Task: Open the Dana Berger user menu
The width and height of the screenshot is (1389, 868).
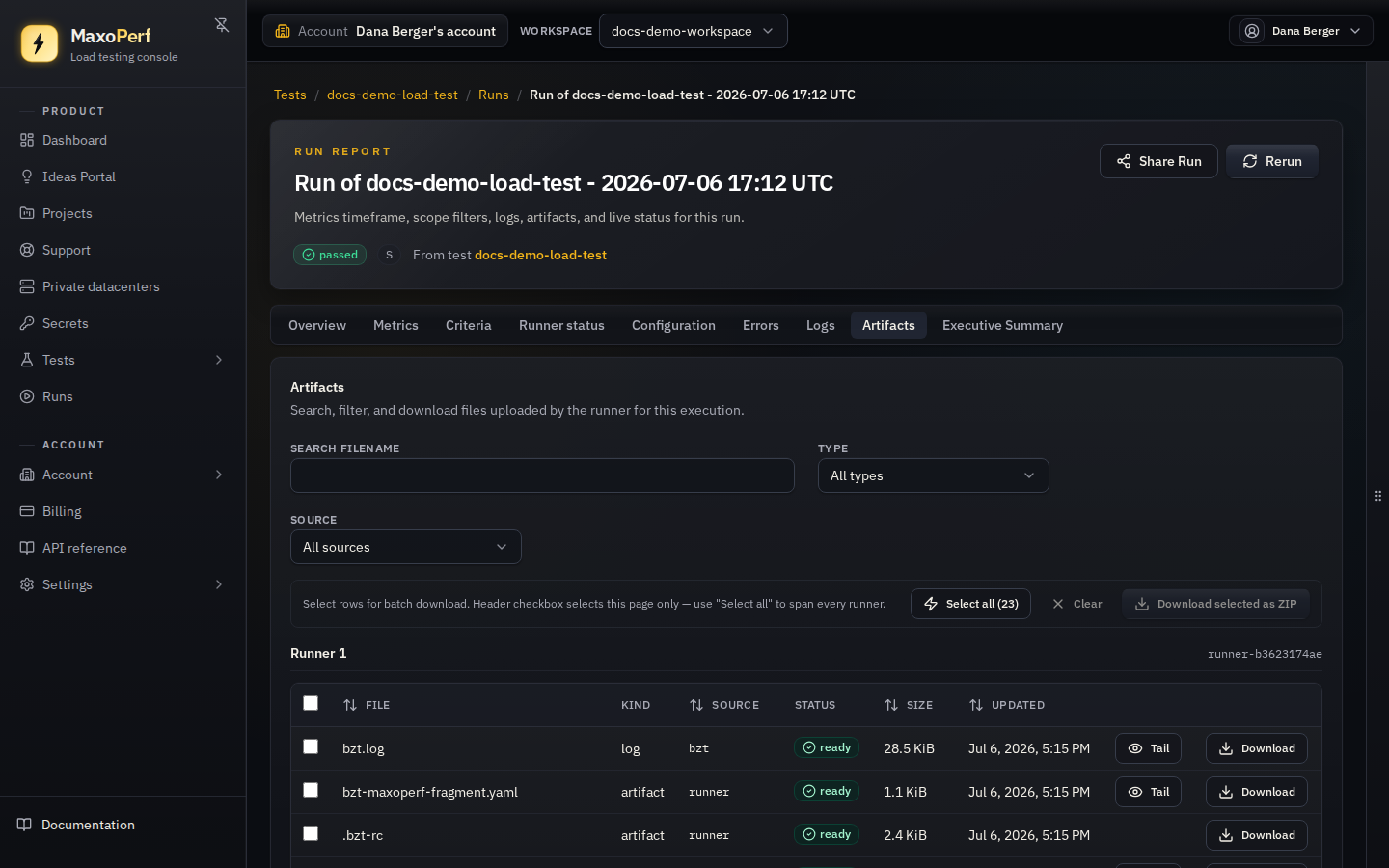Action: [x=1301, y=31]
